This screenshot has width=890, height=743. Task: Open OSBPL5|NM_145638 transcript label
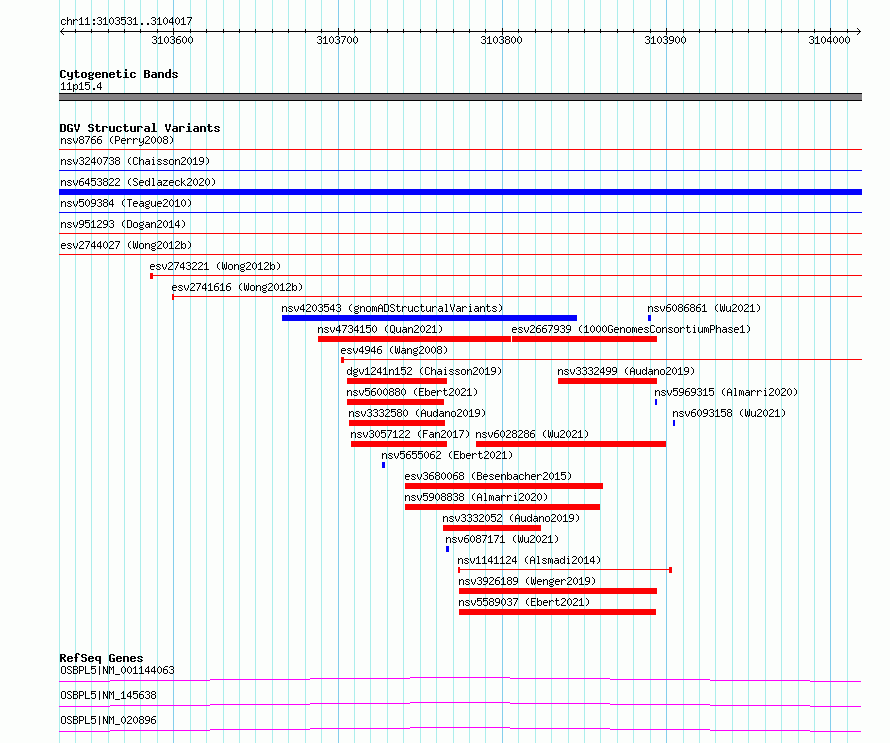108,695
